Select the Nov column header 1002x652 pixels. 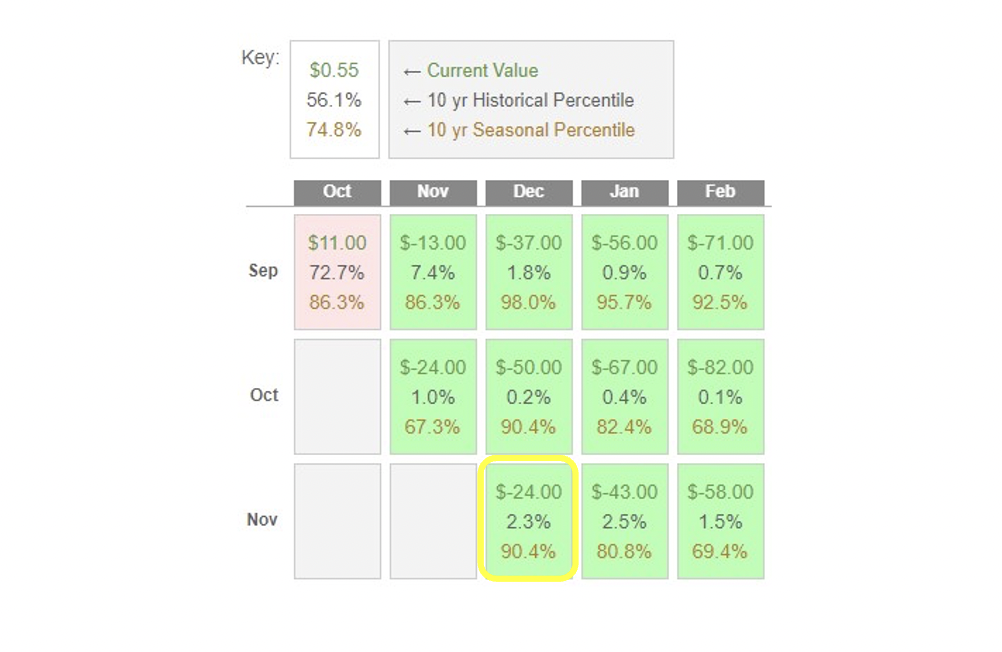click(x=433, y=192)
